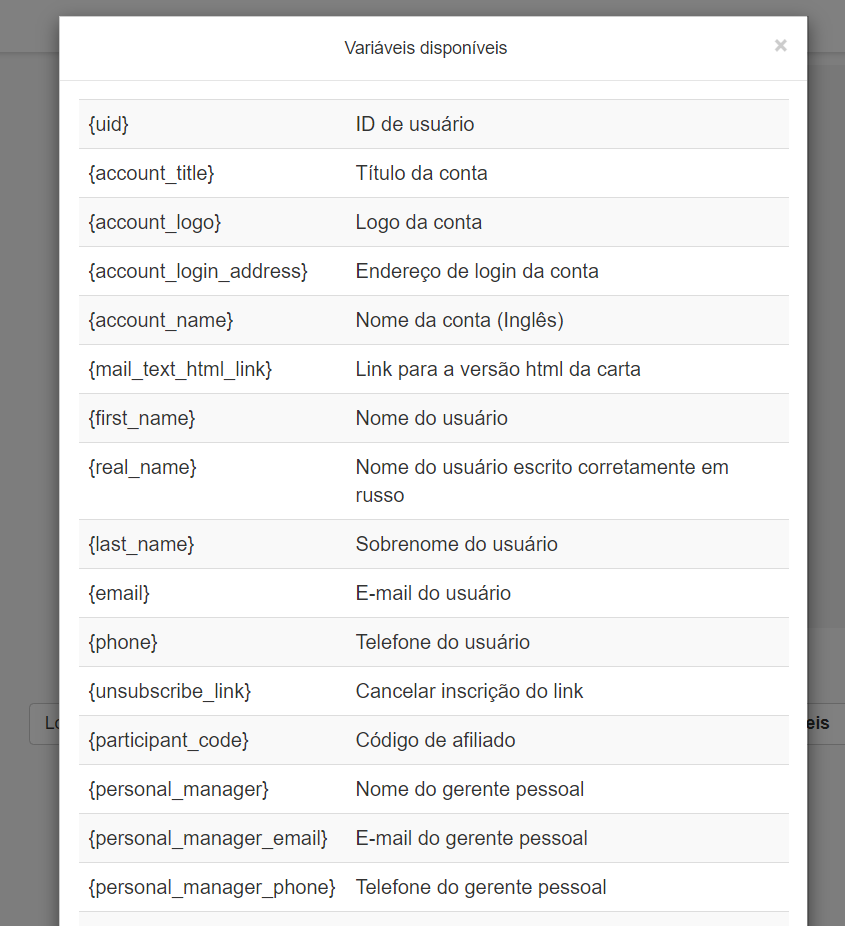Click the 'Título da conta' description
The height and width of the screenshot is (926, 845).
click(x=422, y=173)
